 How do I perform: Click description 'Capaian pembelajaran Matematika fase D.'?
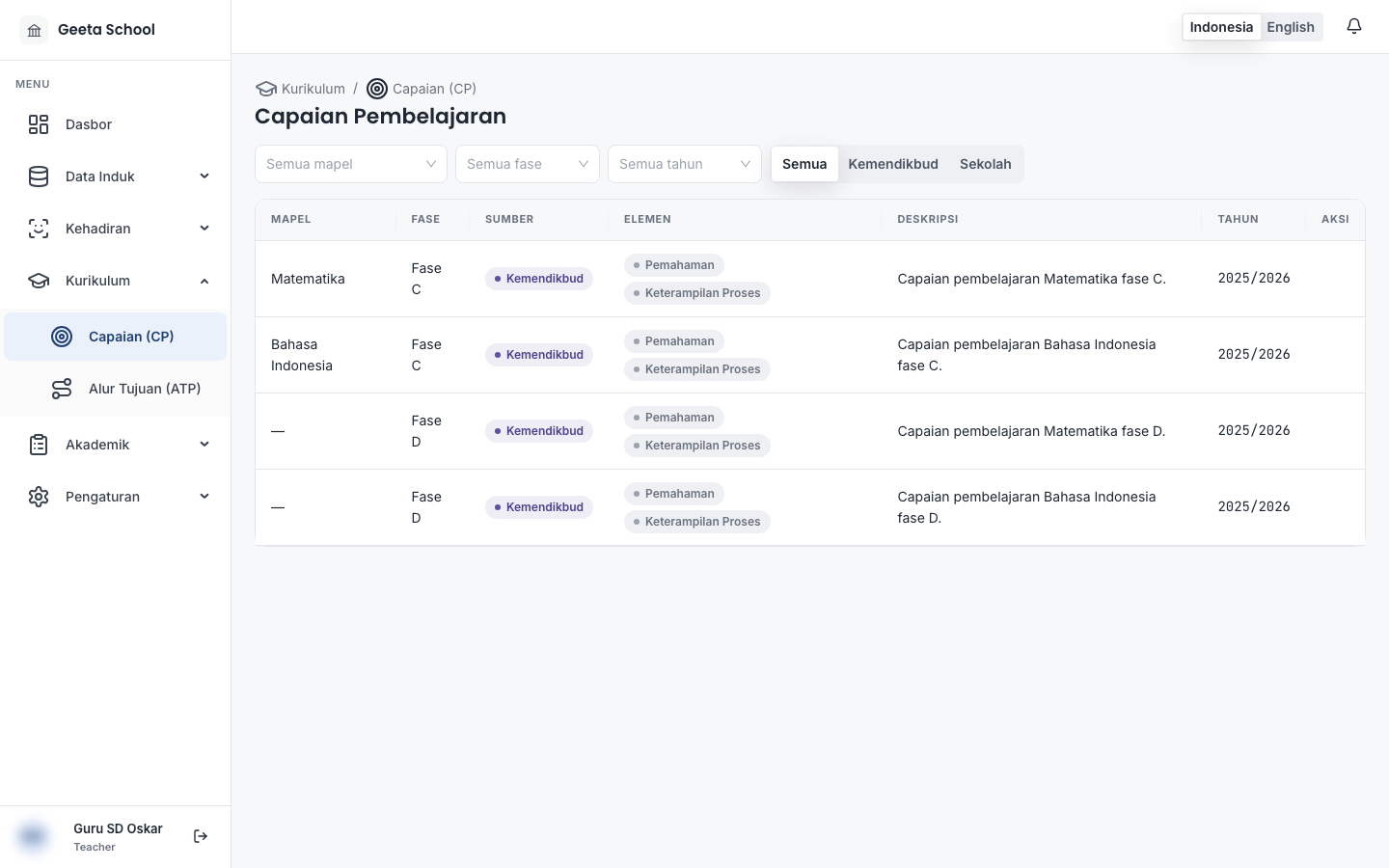[1031, 431]
